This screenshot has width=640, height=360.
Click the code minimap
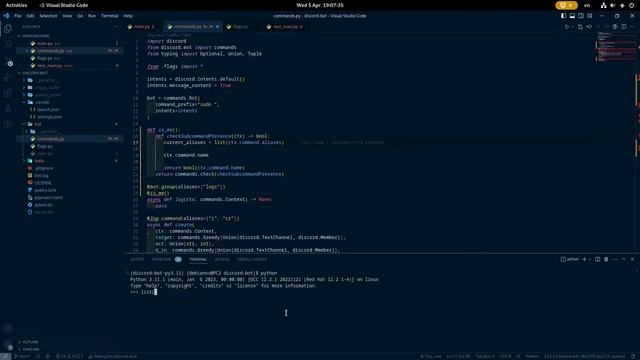pyautogui.click(x=616, y=47)
